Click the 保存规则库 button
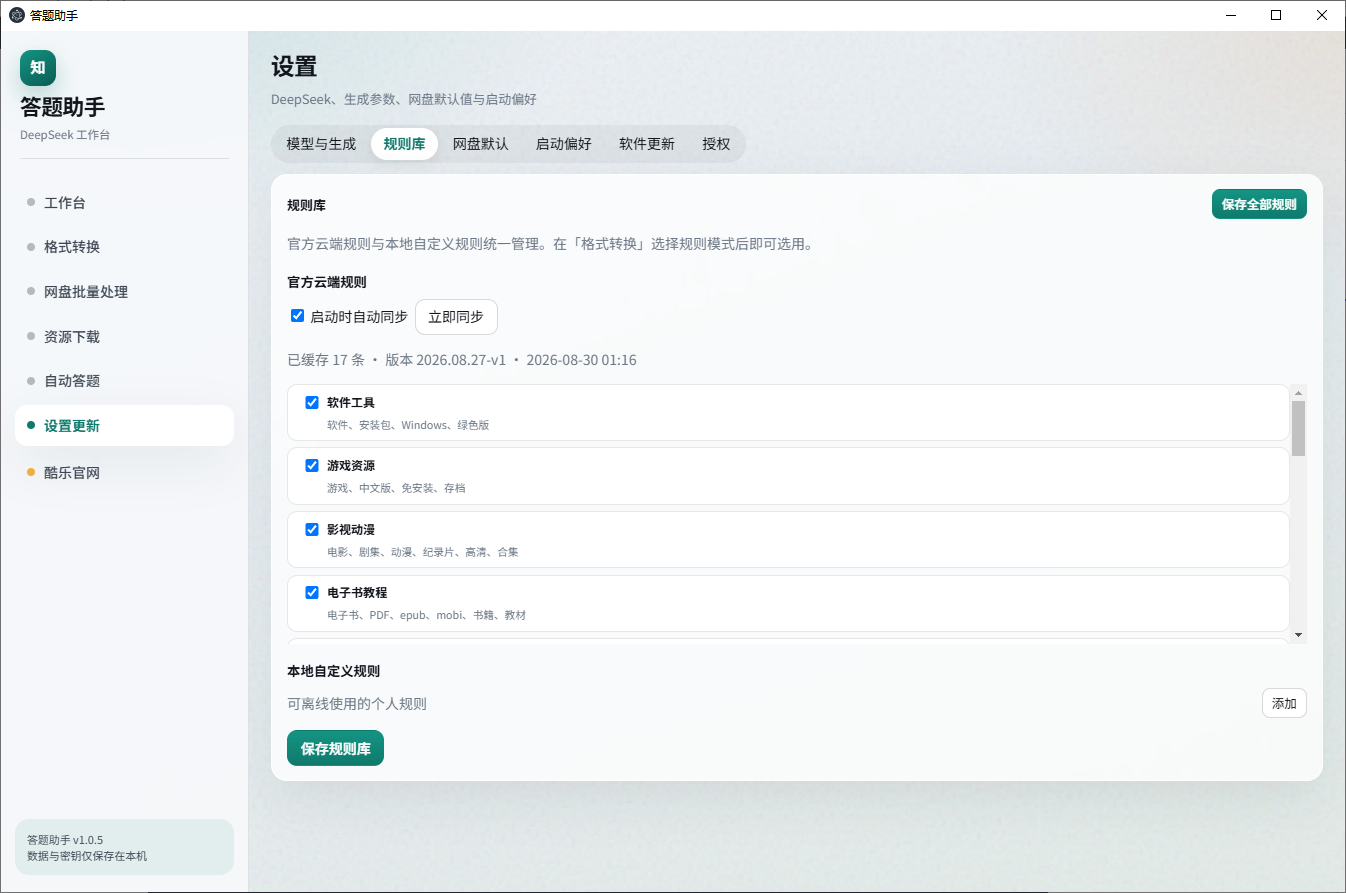Screen dimensions: 1346x893 pyautogui.click(x=335, y=748)
